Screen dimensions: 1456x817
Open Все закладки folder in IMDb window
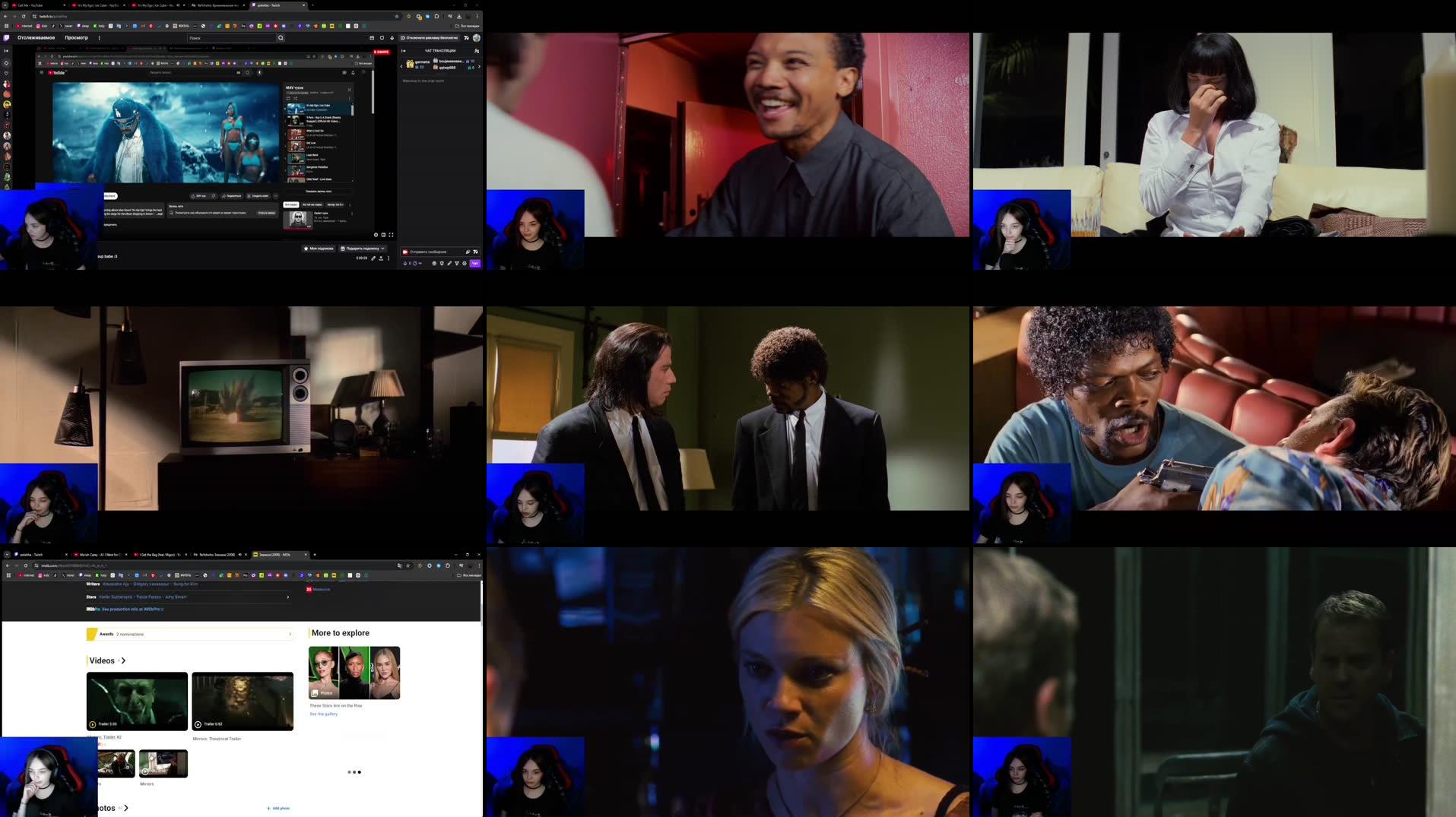tap(468, 575)
